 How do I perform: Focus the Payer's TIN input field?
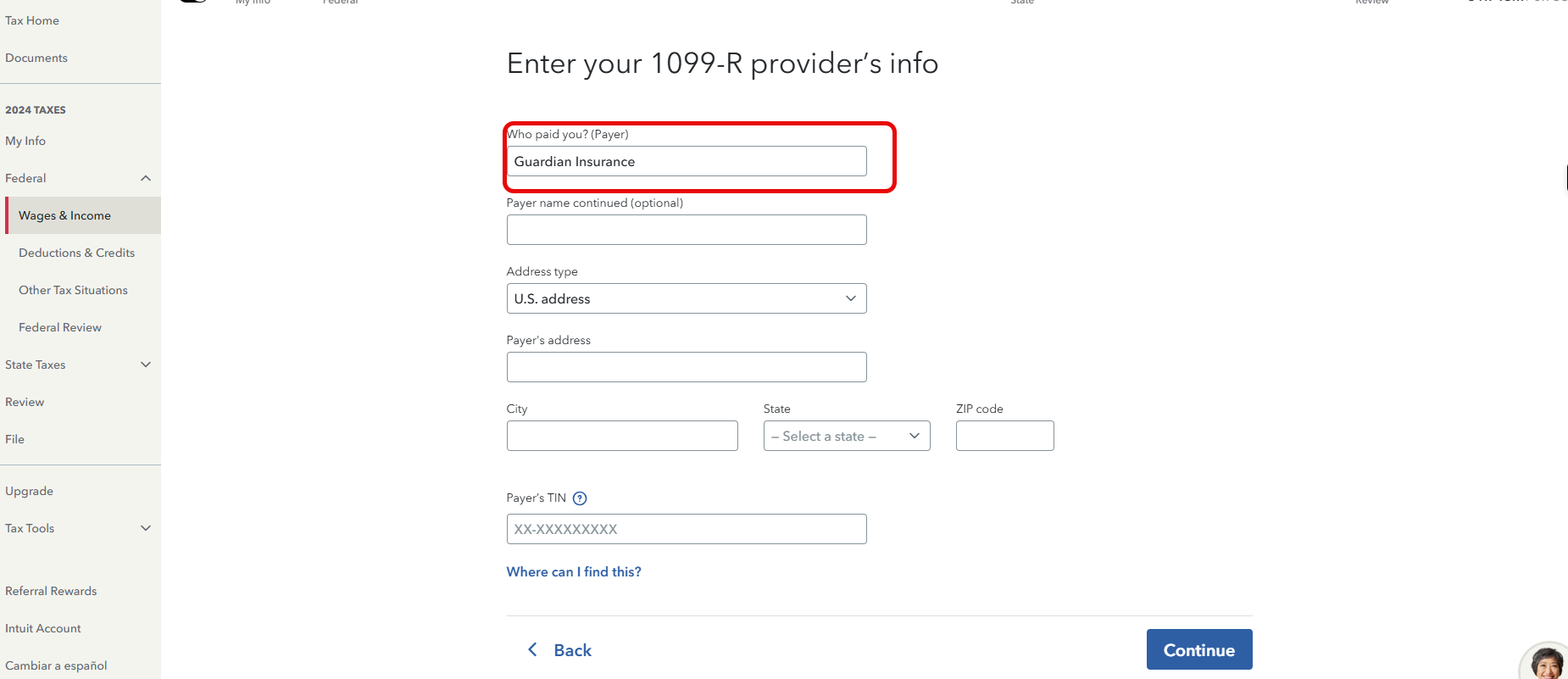tap(687, 529)
